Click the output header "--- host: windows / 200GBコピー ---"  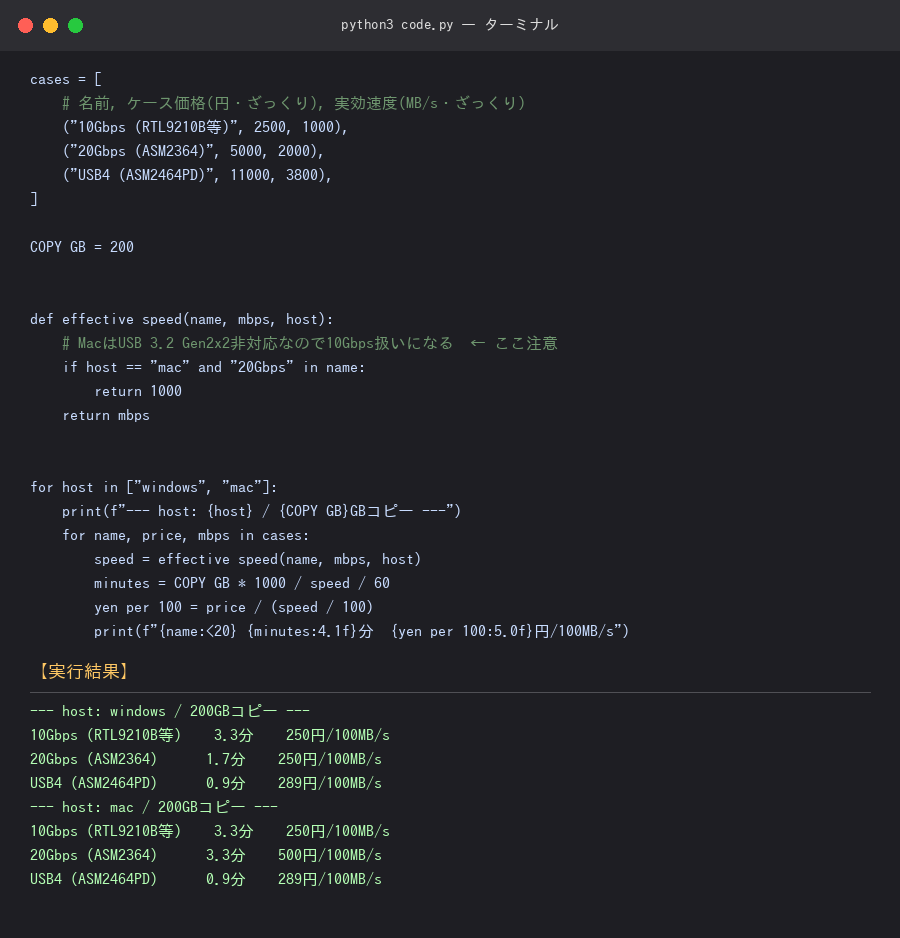click(170, 711)
